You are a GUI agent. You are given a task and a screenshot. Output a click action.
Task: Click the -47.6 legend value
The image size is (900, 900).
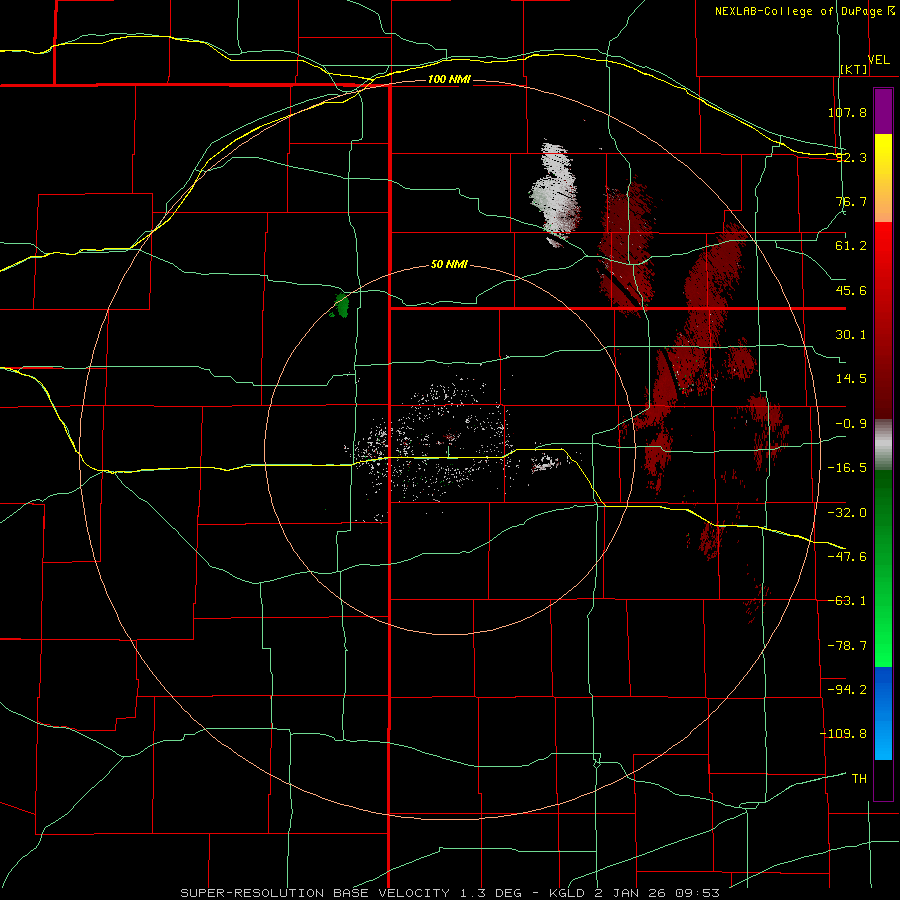coord(847,557)
